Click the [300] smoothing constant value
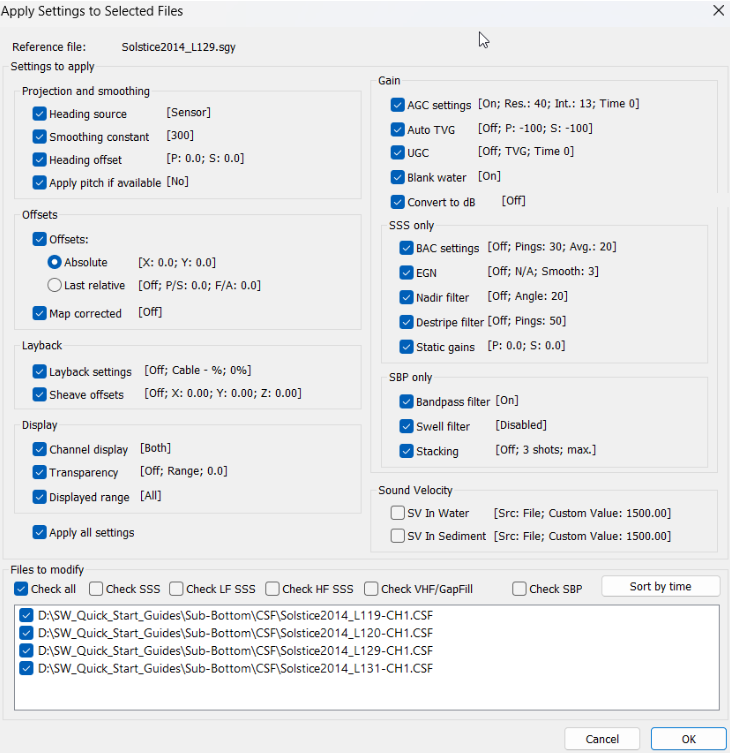Image resolution: width=730 pixels, height=753 pixels. click(180, 135)
